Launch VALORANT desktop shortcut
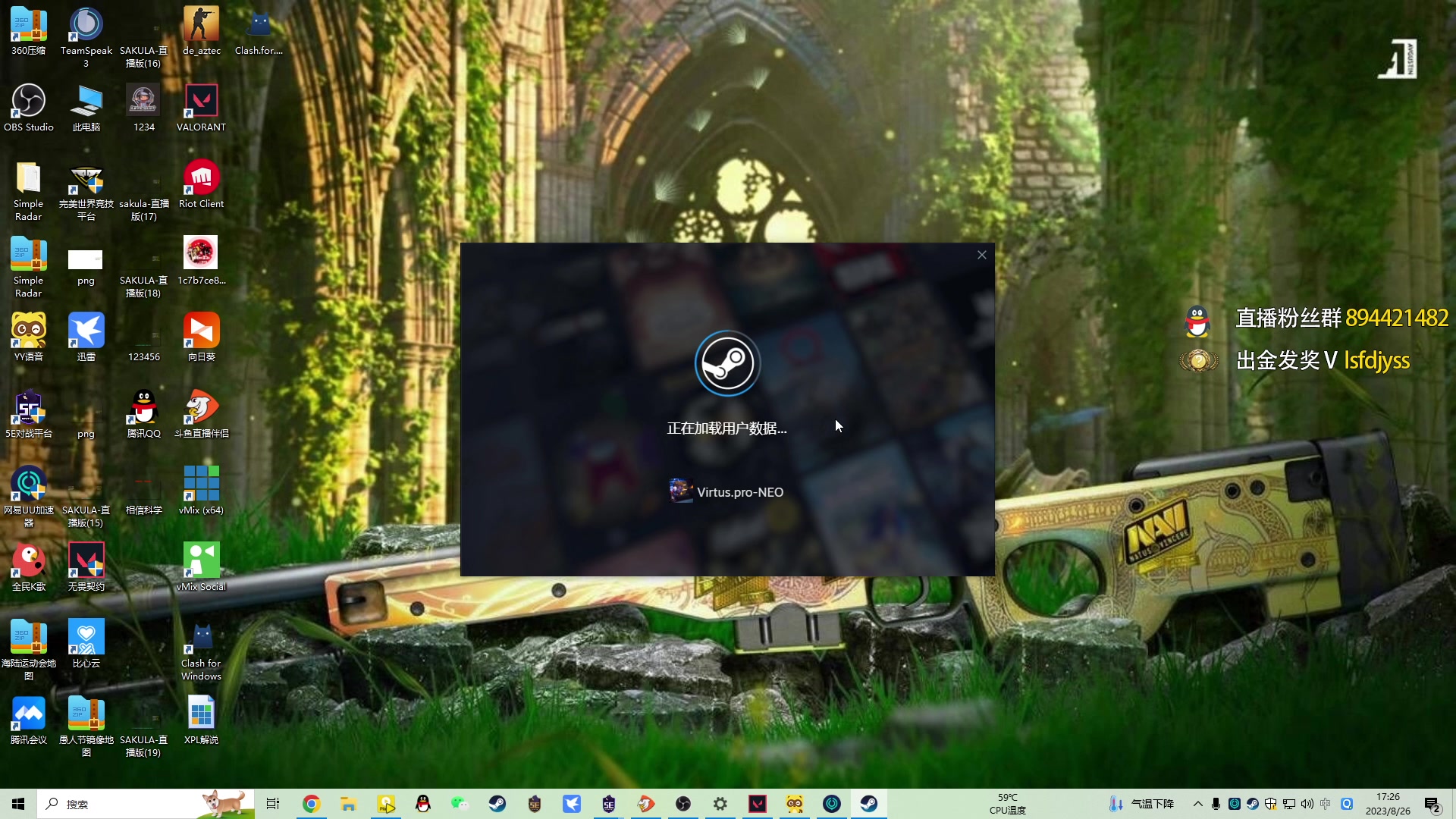 click(201, 108)
